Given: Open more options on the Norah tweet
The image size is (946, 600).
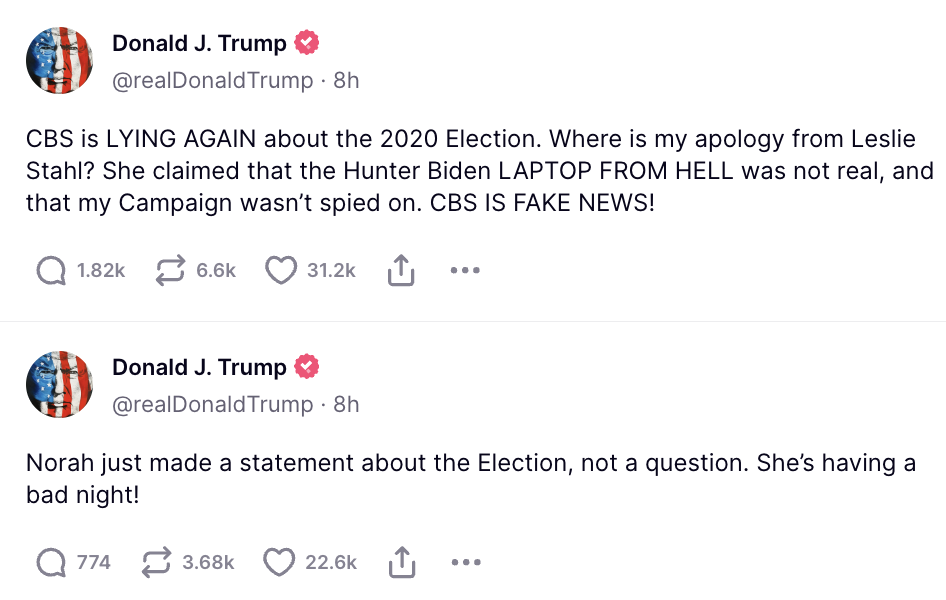Looking at the screenshot, I should pos(464,562).
